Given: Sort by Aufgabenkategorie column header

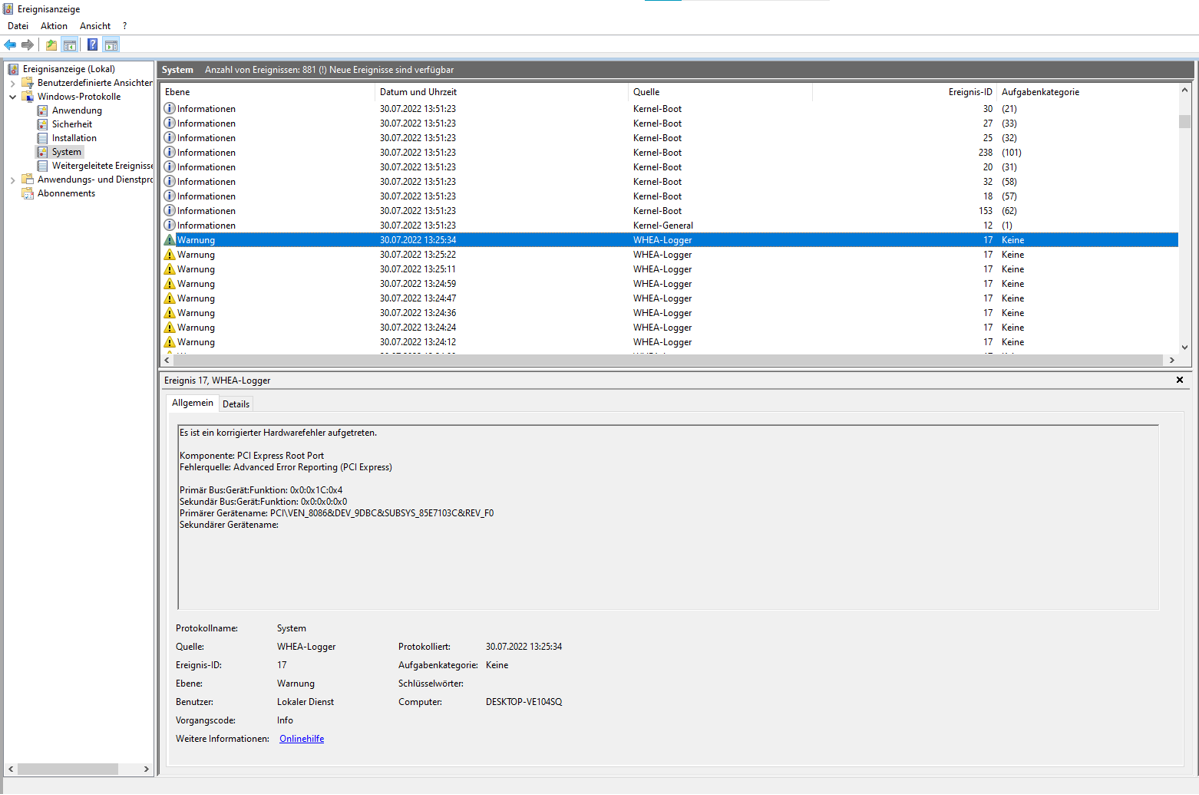Looking at the screenshot, I should pos(1087,92).
